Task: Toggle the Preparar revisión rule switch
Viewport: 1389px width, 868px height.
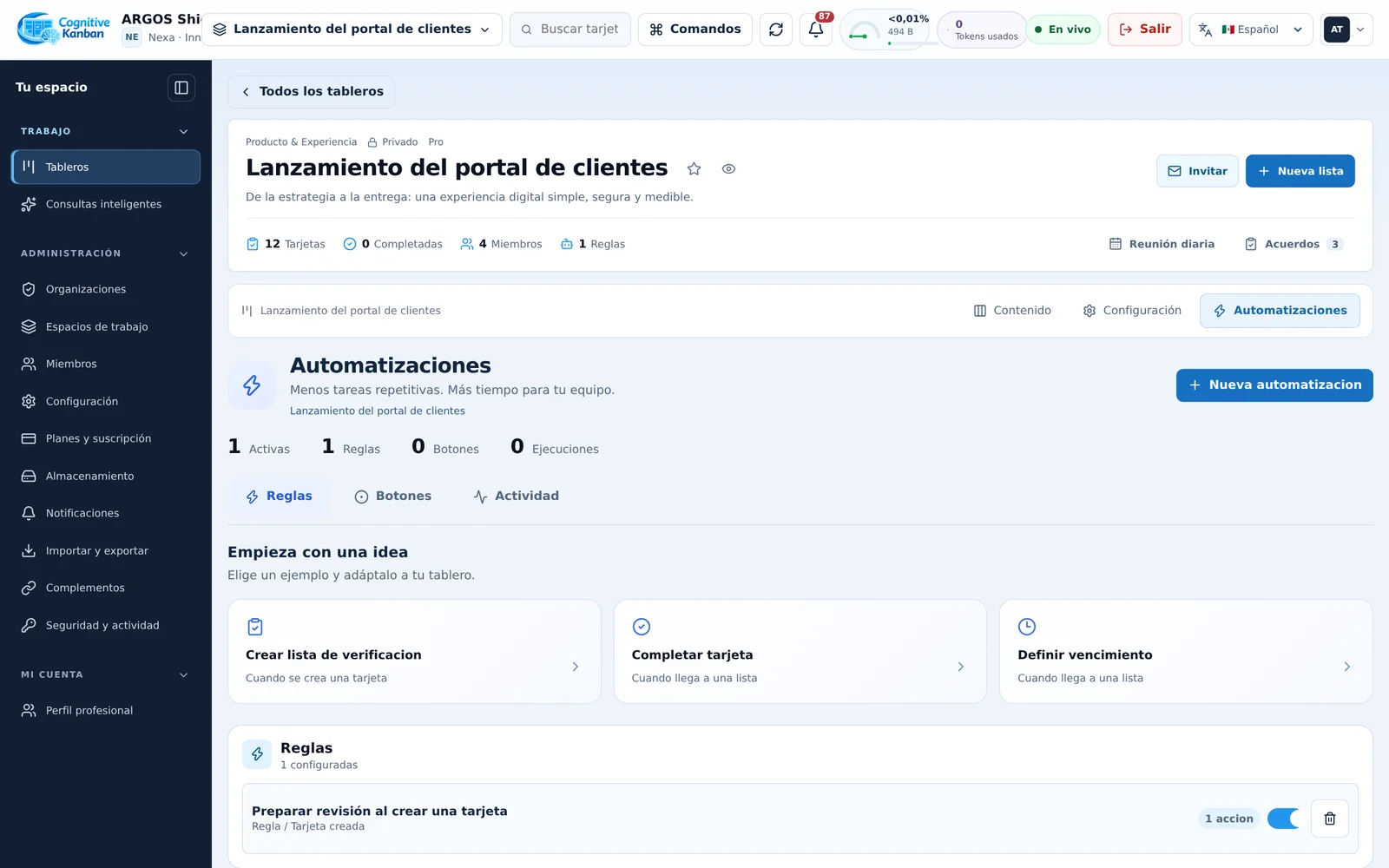Action: tap(1283, 819)
